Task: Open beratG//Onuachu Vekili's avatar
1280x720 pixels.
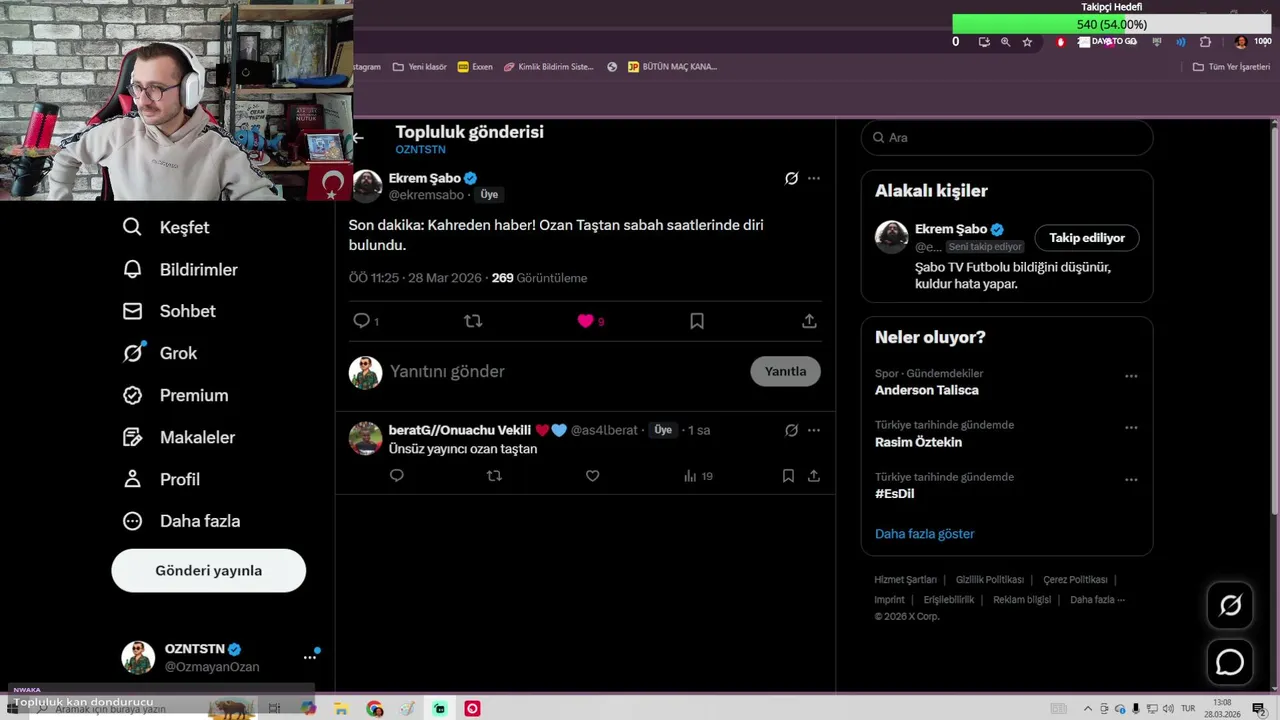Action: click(x=365, y=438)
